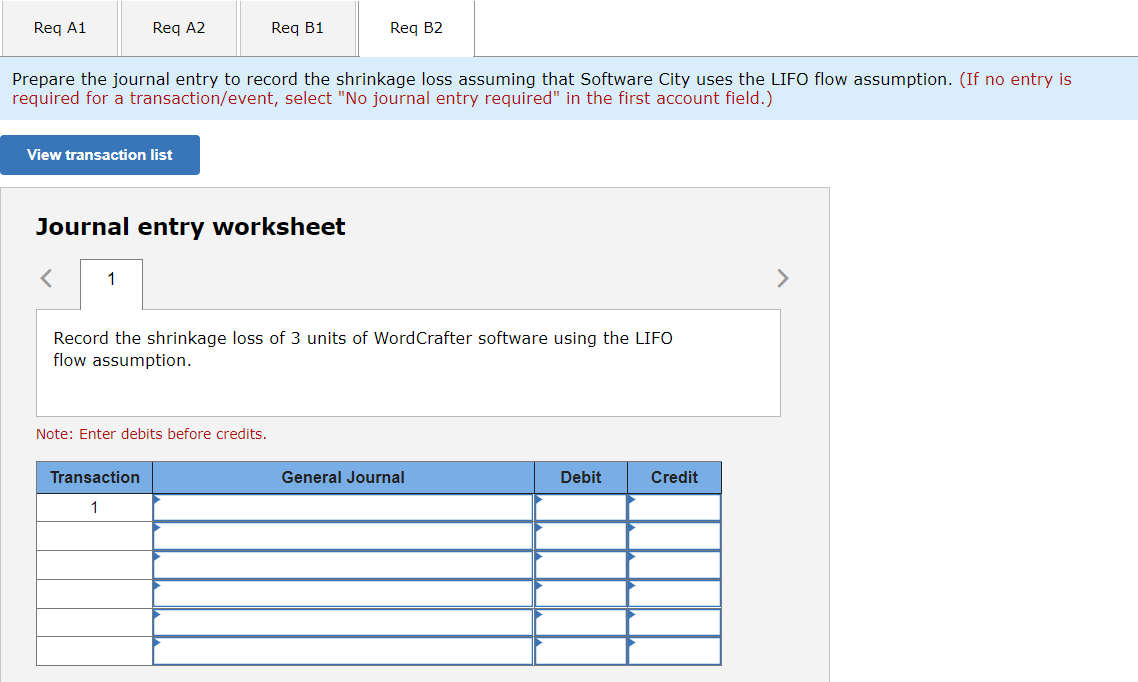Switch to the Req A1 tab
This screenshot has height=682, width=1138.
59,28
